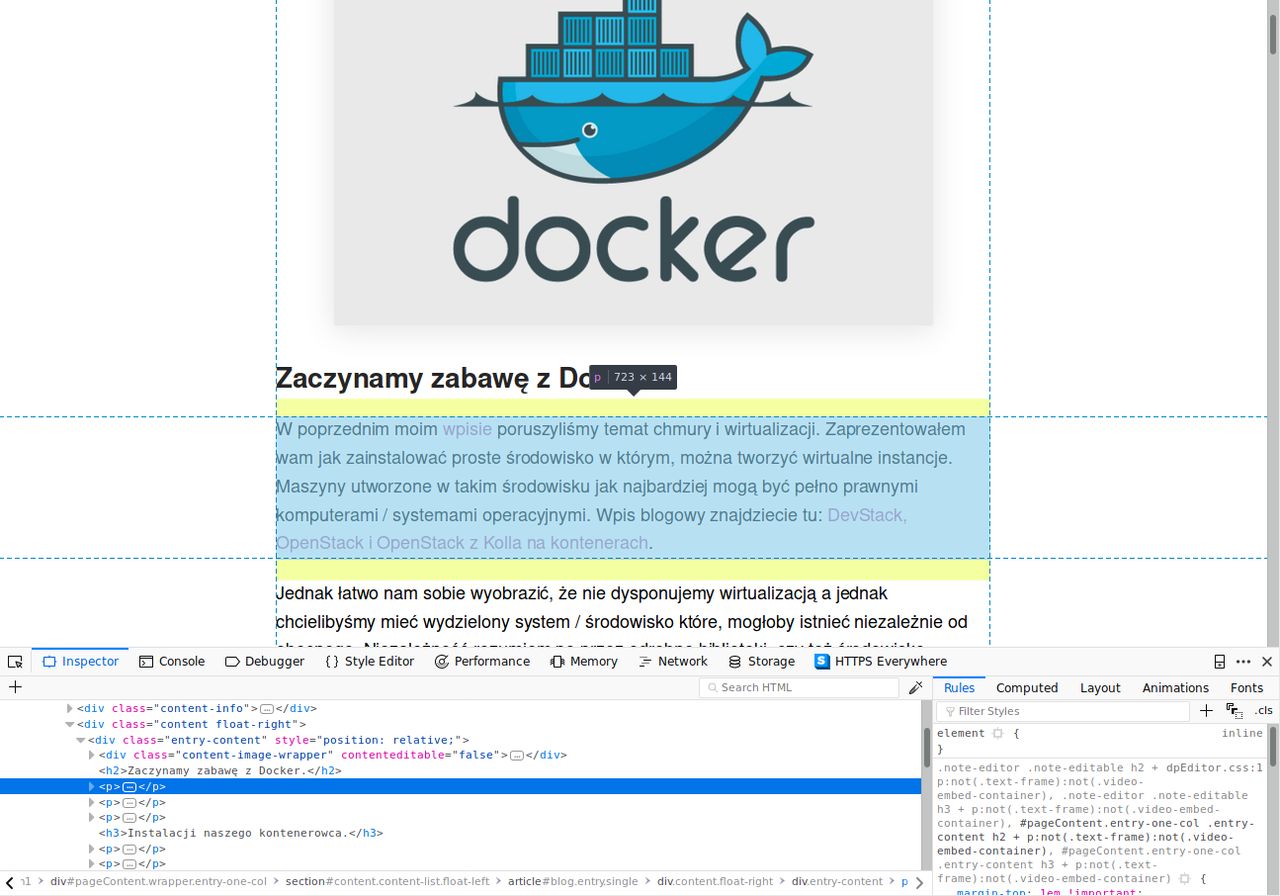Switch to the Console tab

click(x=172, y=662)
